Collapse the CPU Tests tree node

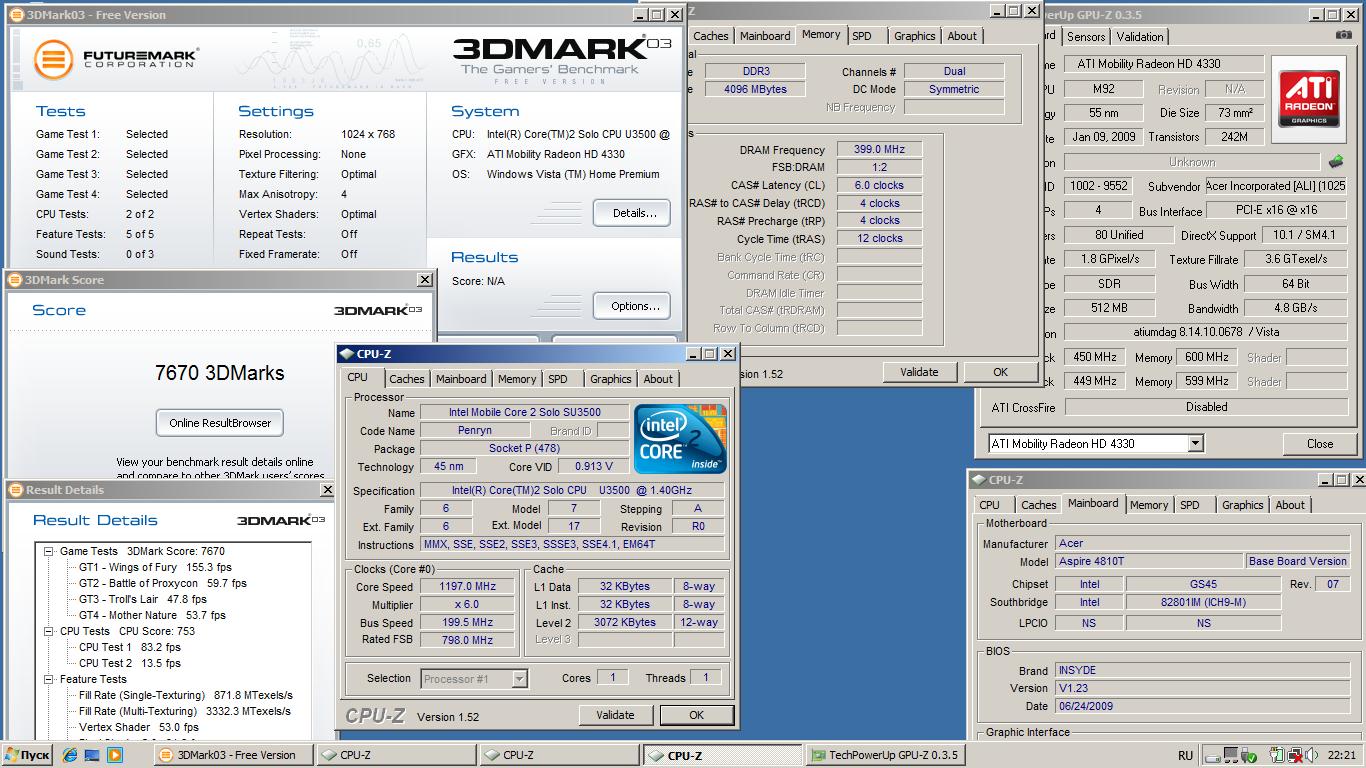click(47, 631)
